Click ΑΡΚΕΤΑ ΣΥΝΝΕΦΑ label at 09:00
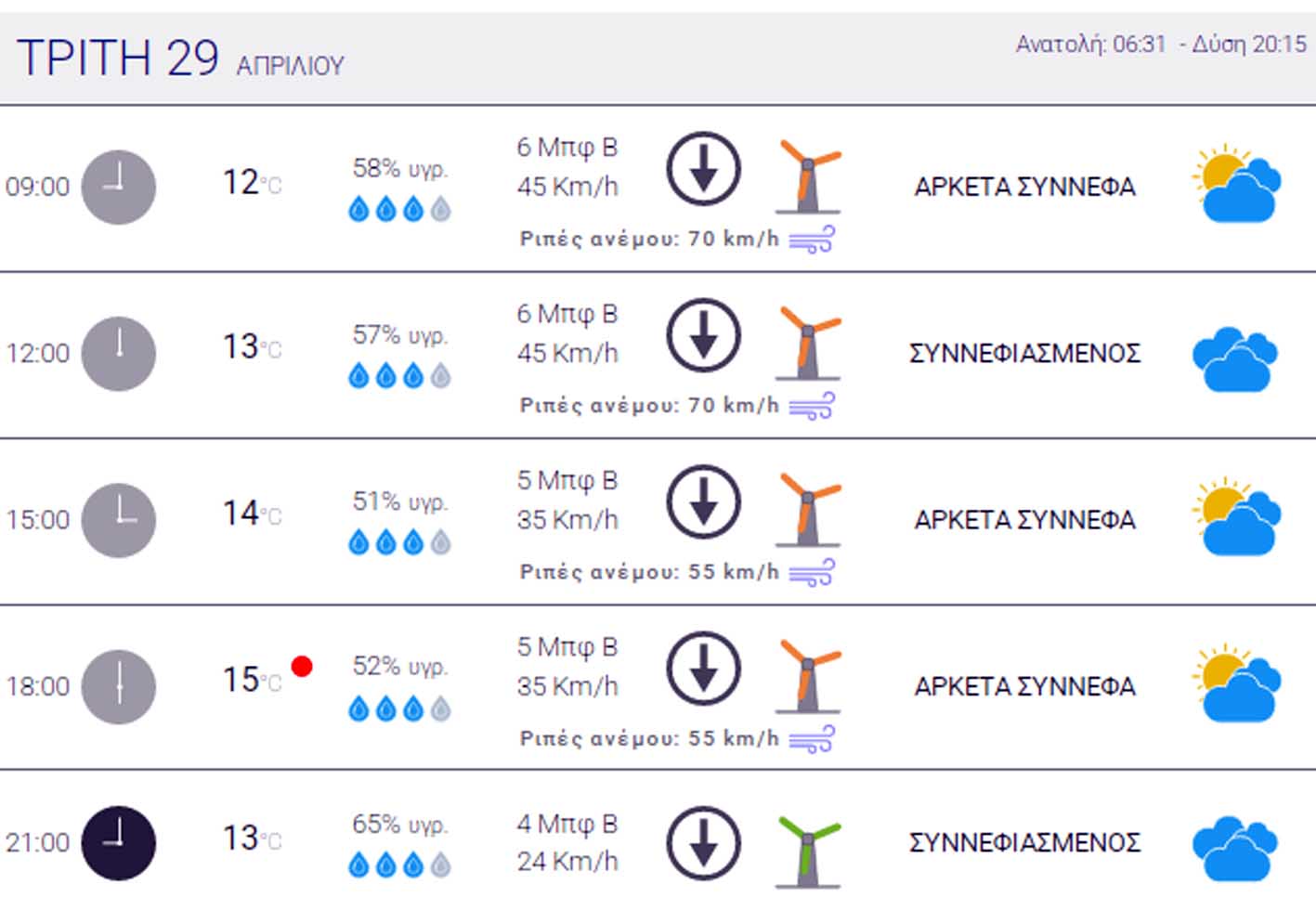1316x910 pixels. (1024, 187)
